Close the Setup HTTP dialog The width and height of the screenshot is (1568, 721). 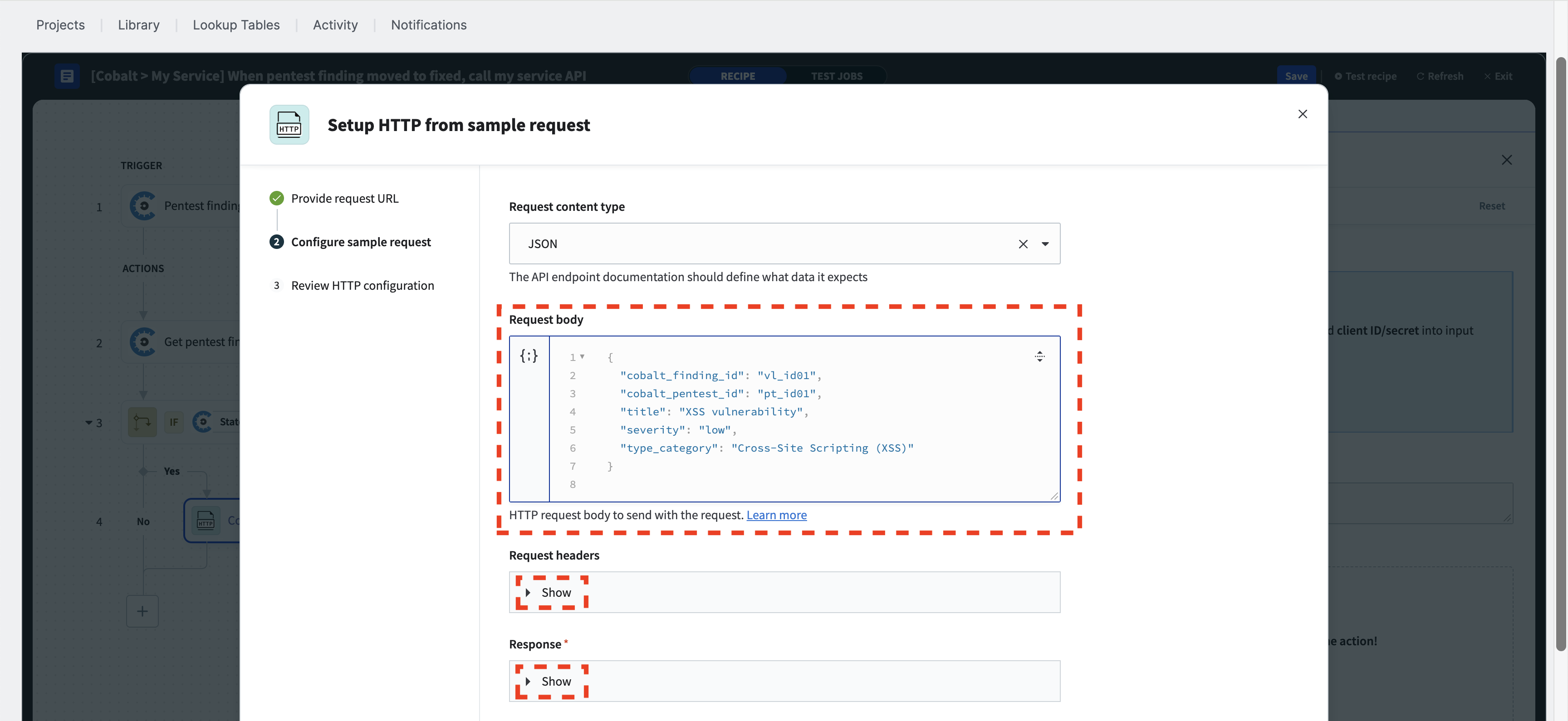pyautogui.click(x=1302, y=114)
